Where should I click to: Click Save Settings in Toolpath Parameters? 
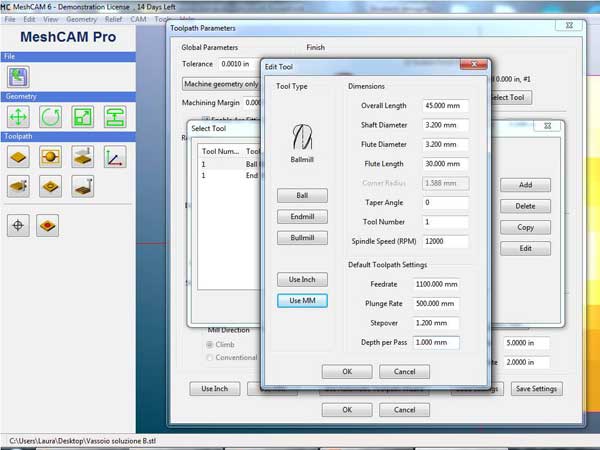point(536,389)
